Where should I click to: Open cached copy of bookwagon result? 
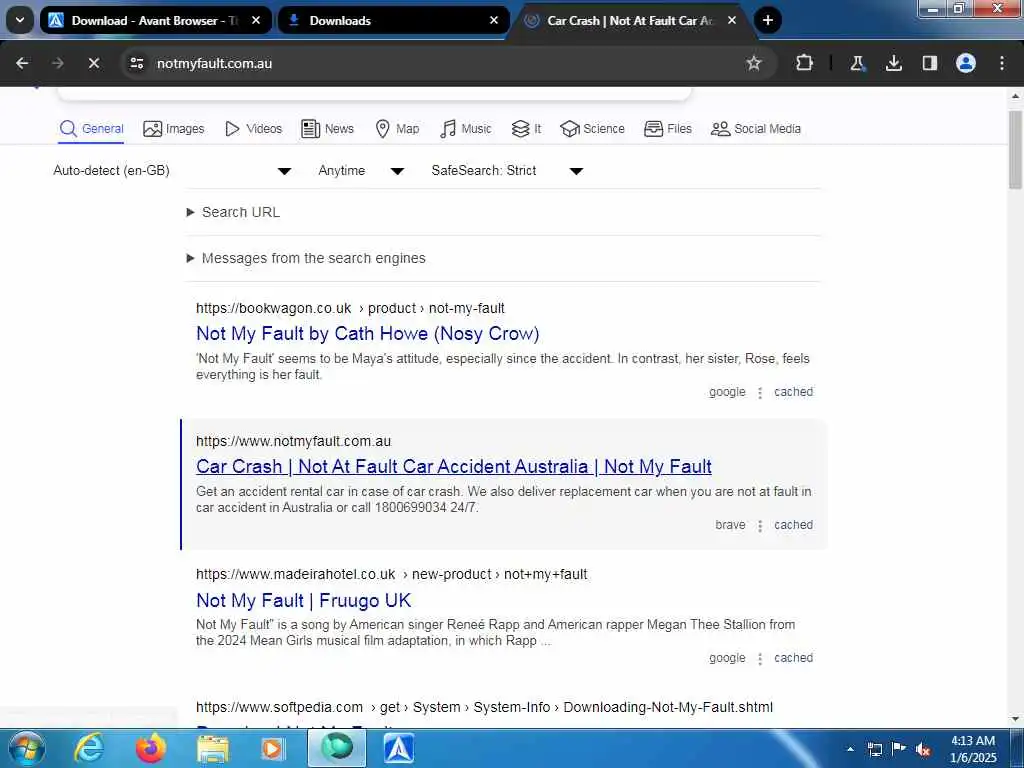click(x=793, y=392)
